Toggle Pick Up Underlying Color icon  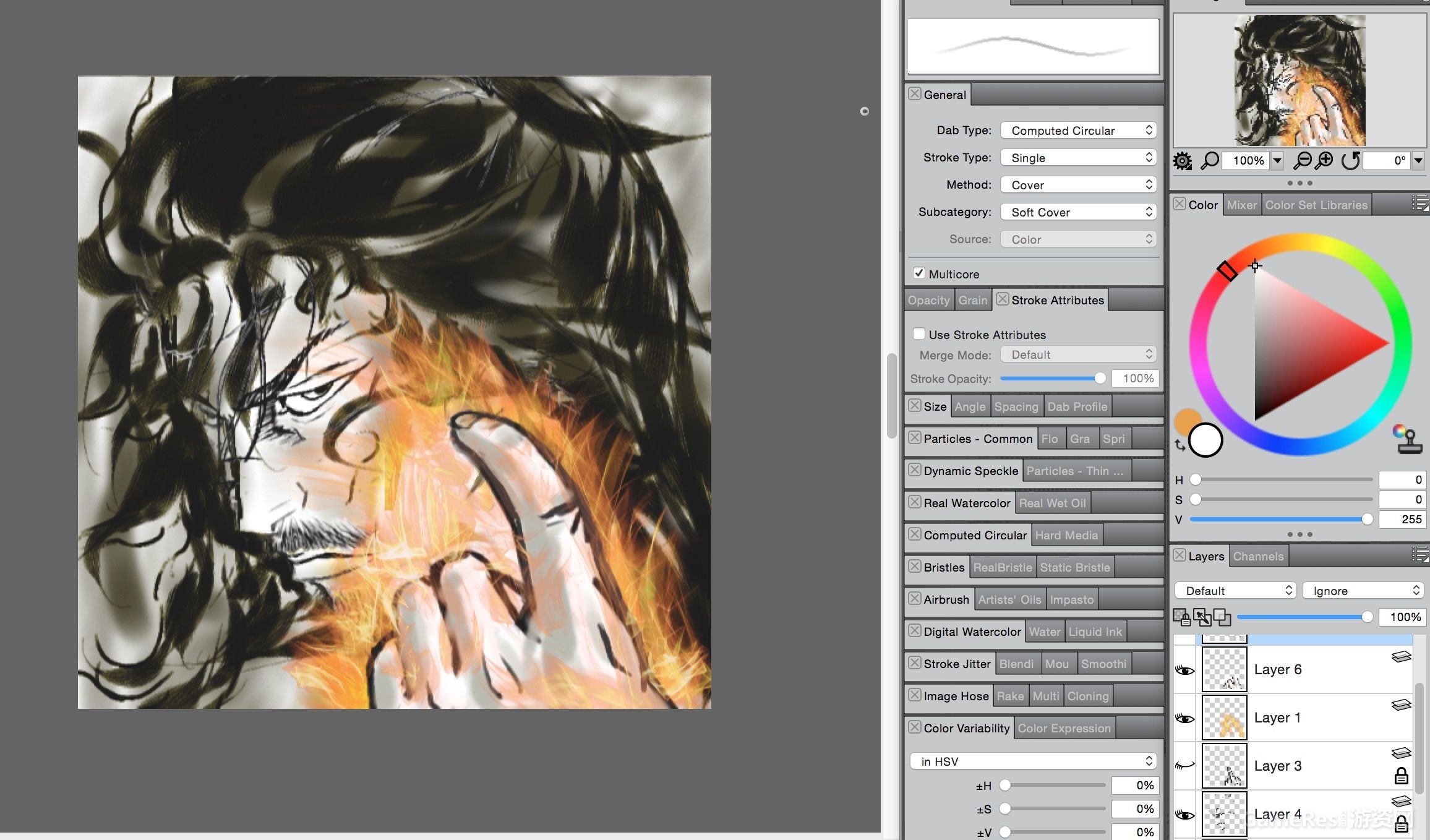click(1202, 617)
